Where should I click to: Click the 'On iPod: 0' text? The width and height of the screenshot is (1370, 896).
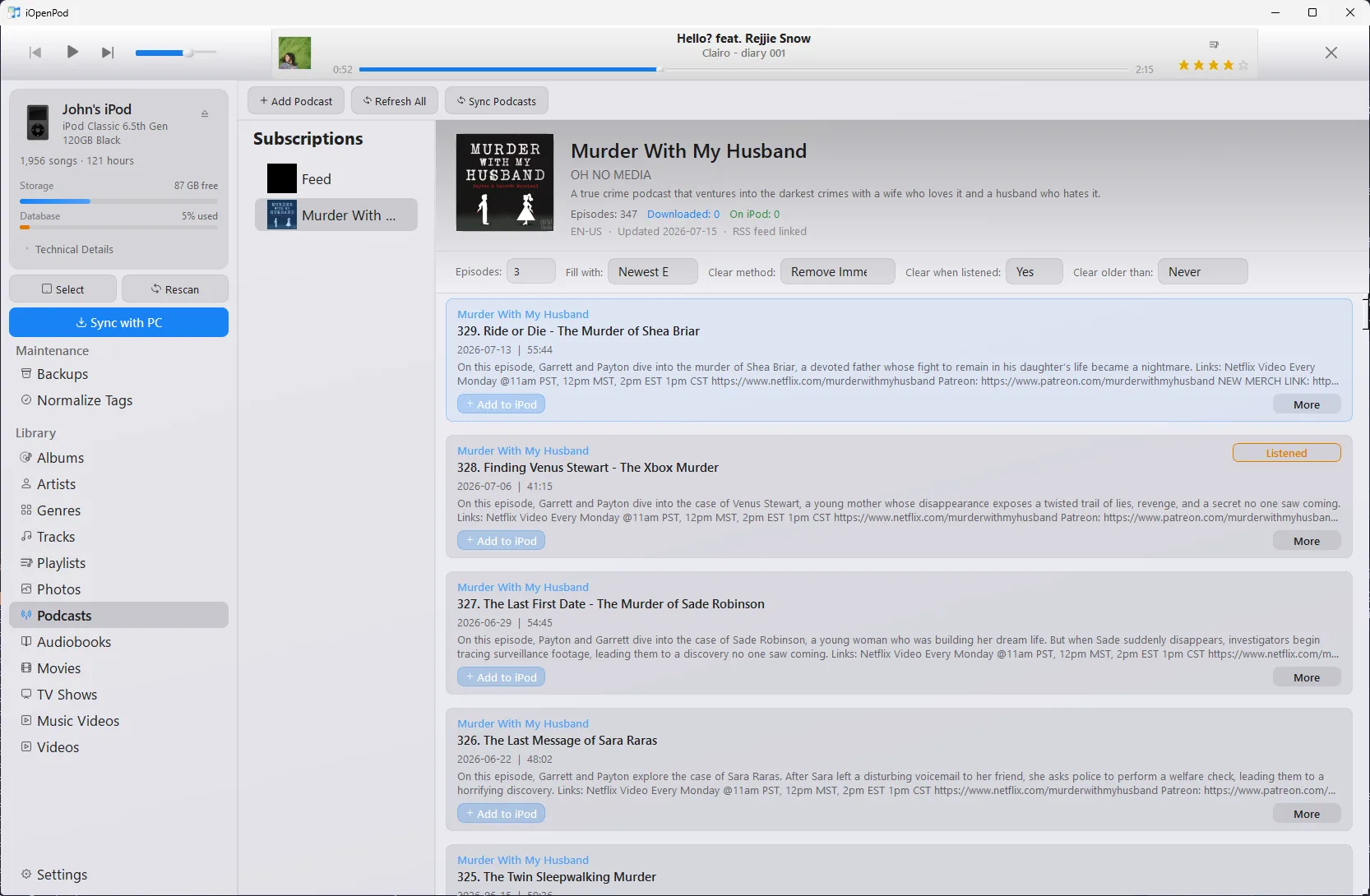[755, 214]
